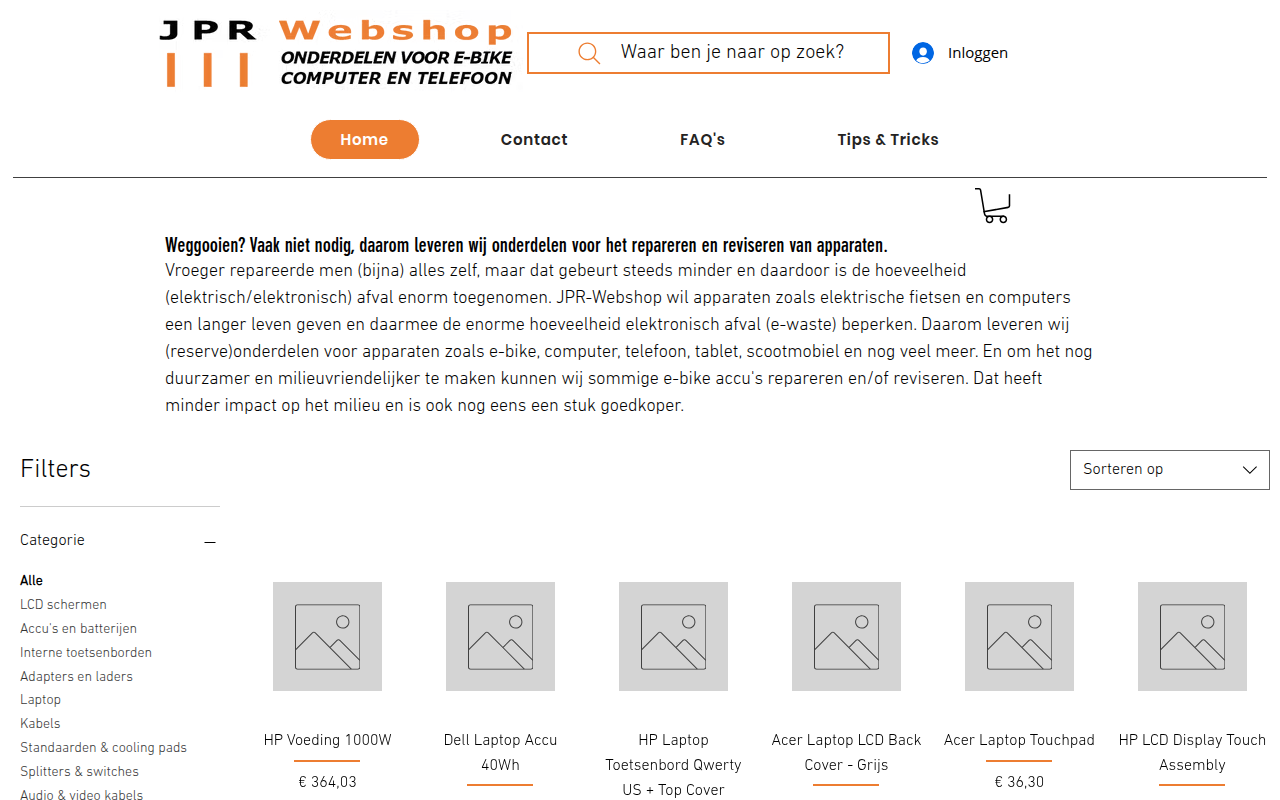Open the shopping cart icon

click(992, 206)
